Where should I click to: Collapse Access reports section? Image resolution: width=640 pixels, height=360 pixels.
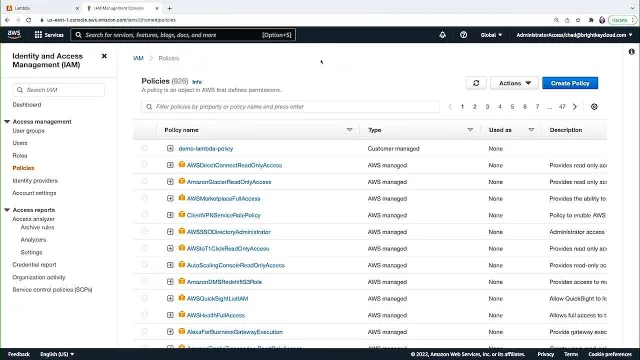[x=7, y=210]
